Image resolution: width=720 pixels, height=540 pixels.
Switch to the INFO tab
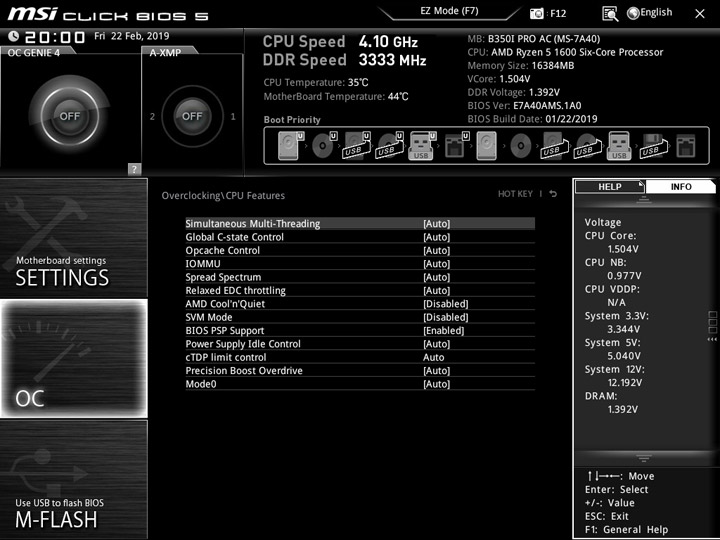[681, 186]
